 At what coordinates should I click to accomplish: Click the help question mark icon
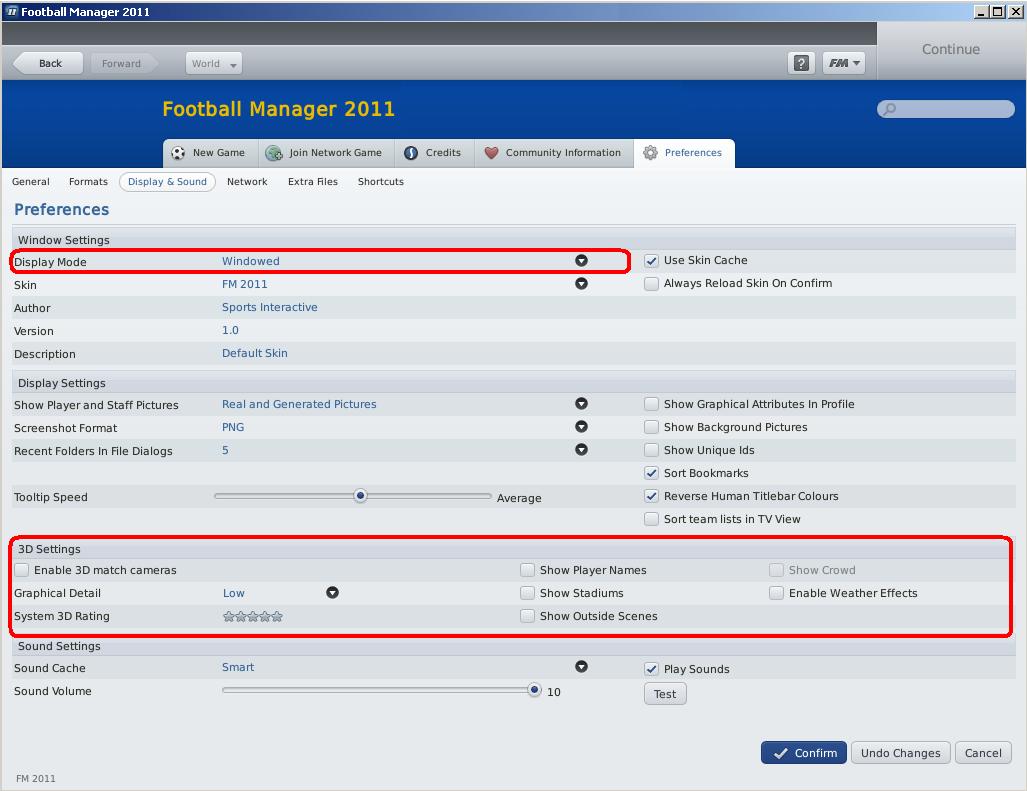click(x=800, y=63)
